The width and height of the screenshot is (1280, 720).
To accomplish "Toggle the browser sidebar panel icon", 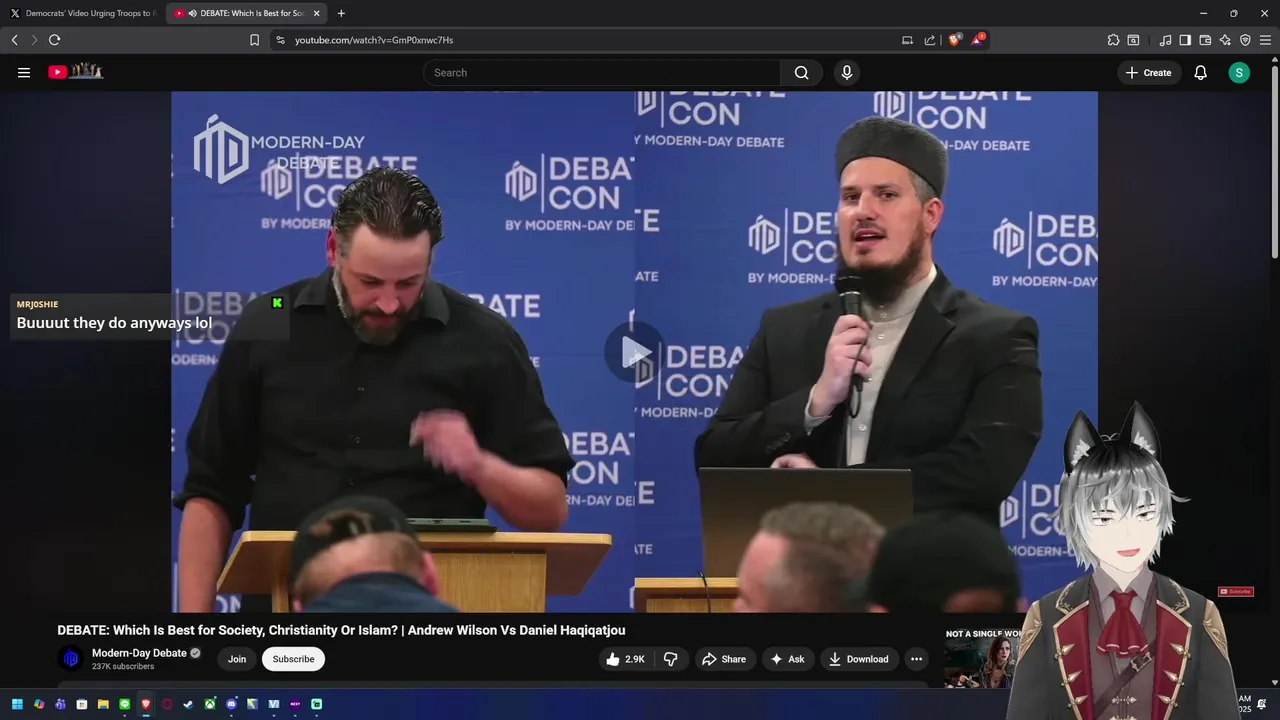I will 1185,40.
